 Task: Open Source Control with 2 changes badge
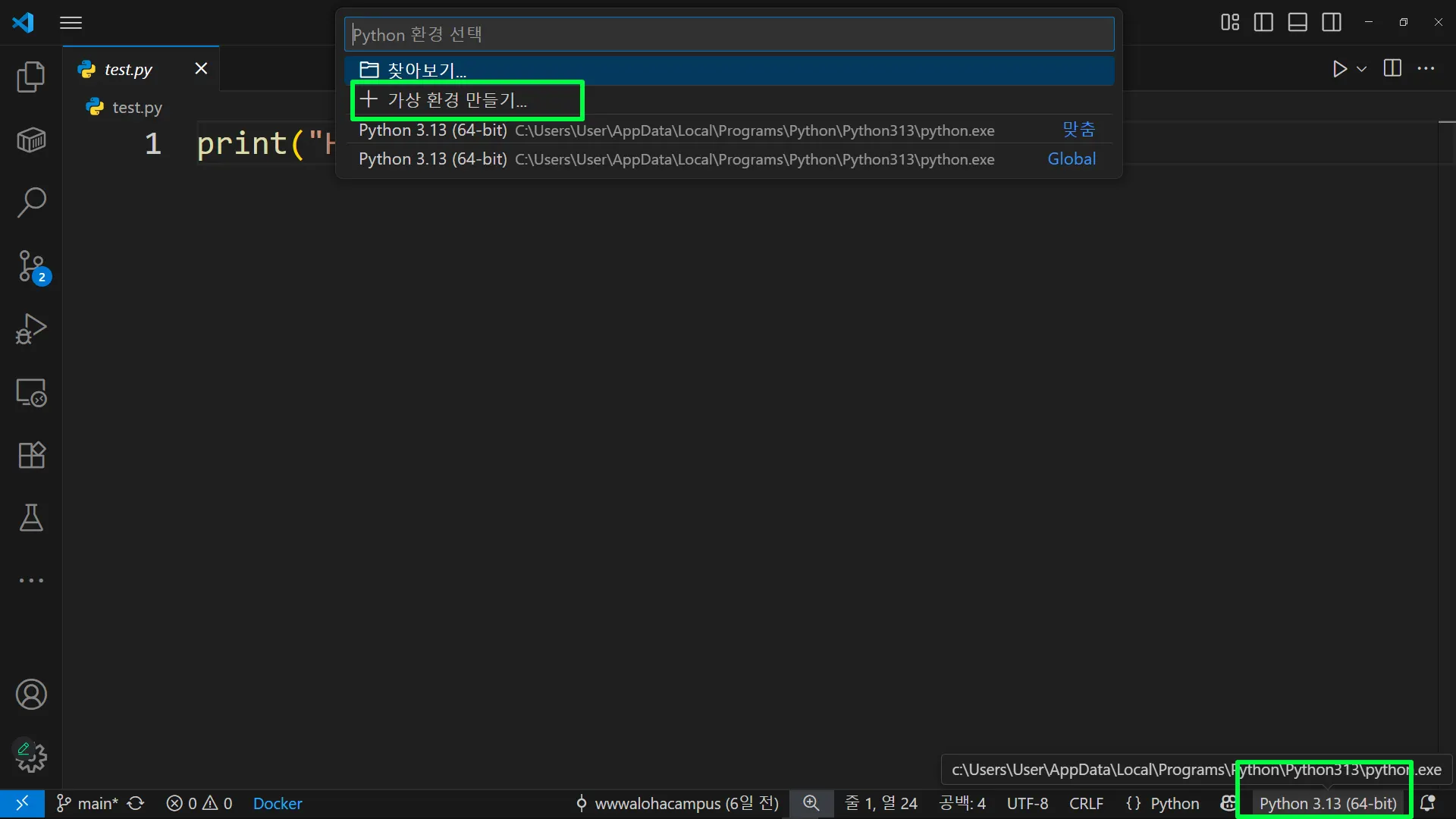tap(31, 266)
